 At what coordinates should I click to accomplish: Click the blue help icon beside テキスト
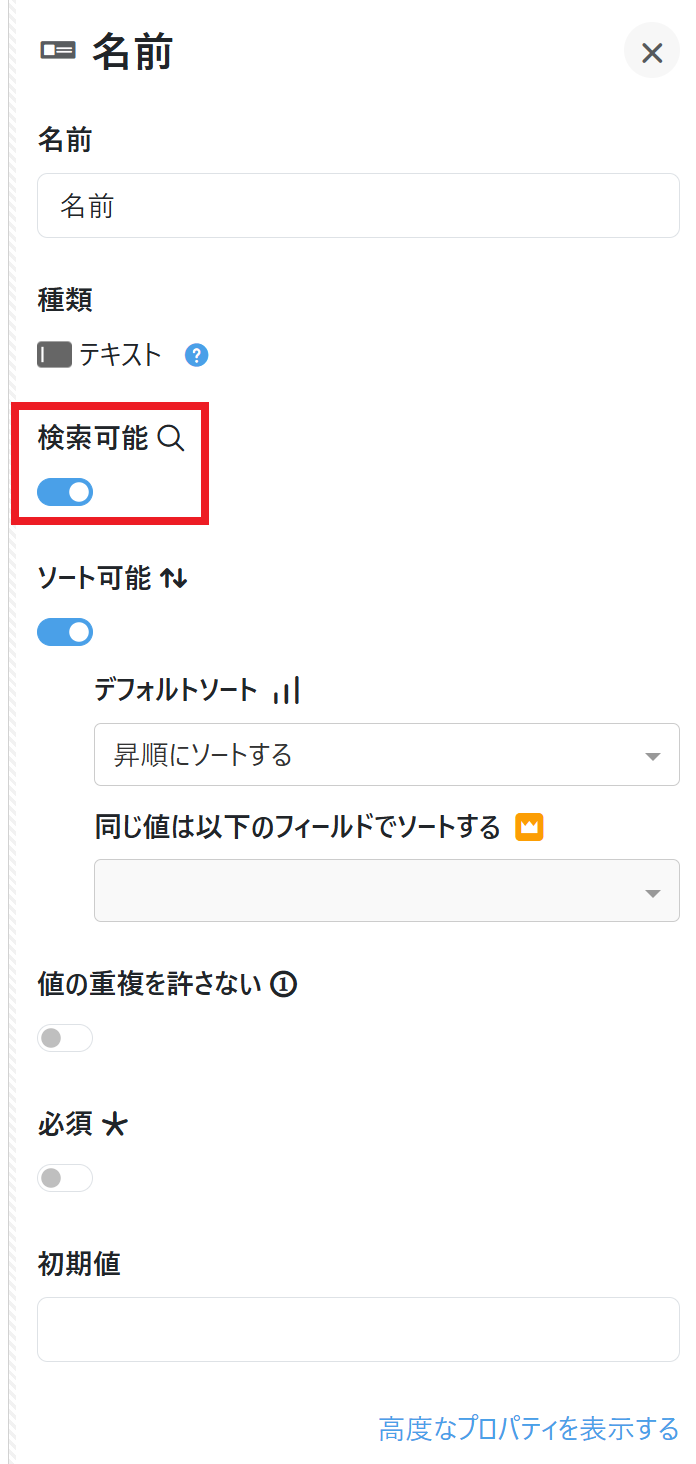197,355
